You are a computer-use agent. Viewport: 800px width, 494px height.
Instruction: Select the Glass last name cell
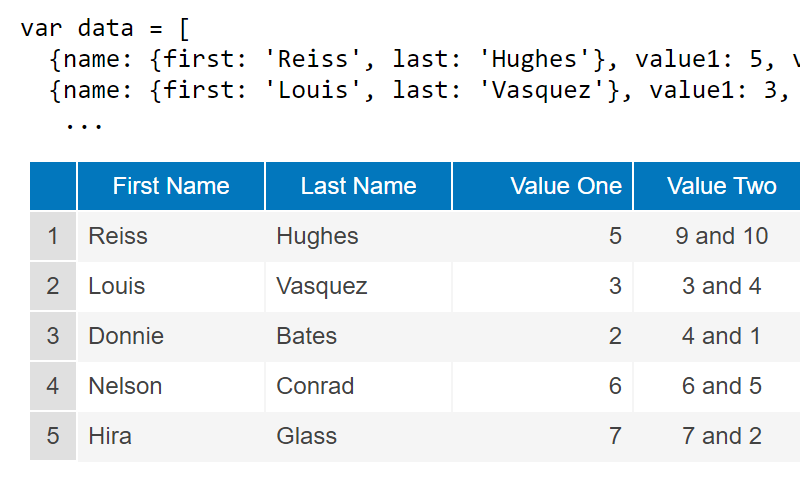point(358,436)
